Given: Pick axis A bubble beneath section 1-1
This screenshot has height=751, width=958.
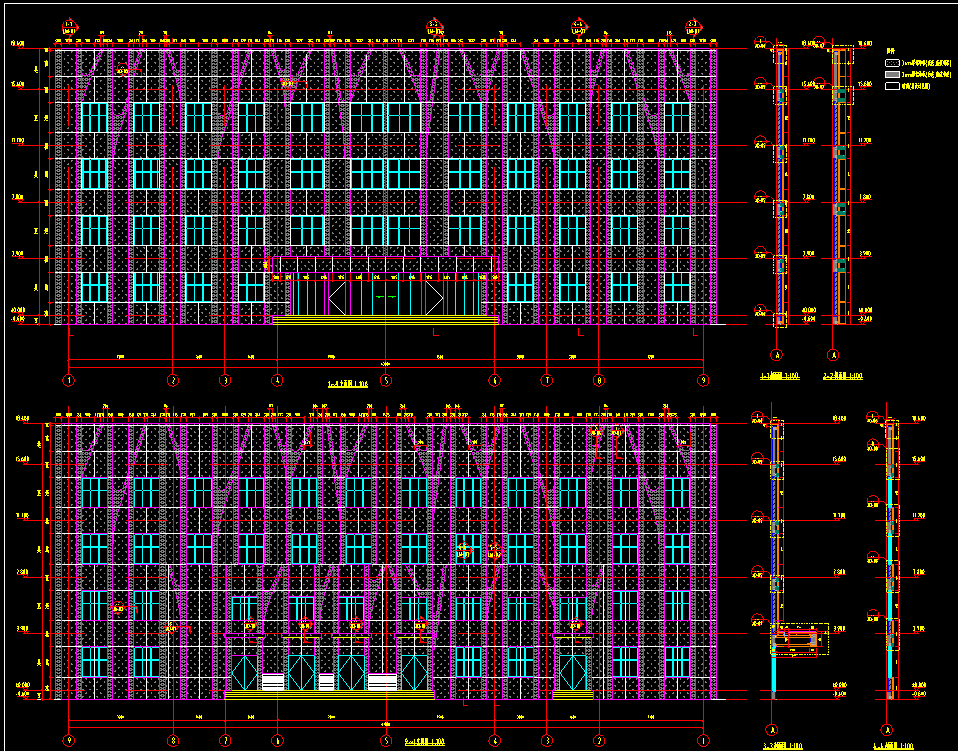Looking at the screenshot, I should coord(778,355).
